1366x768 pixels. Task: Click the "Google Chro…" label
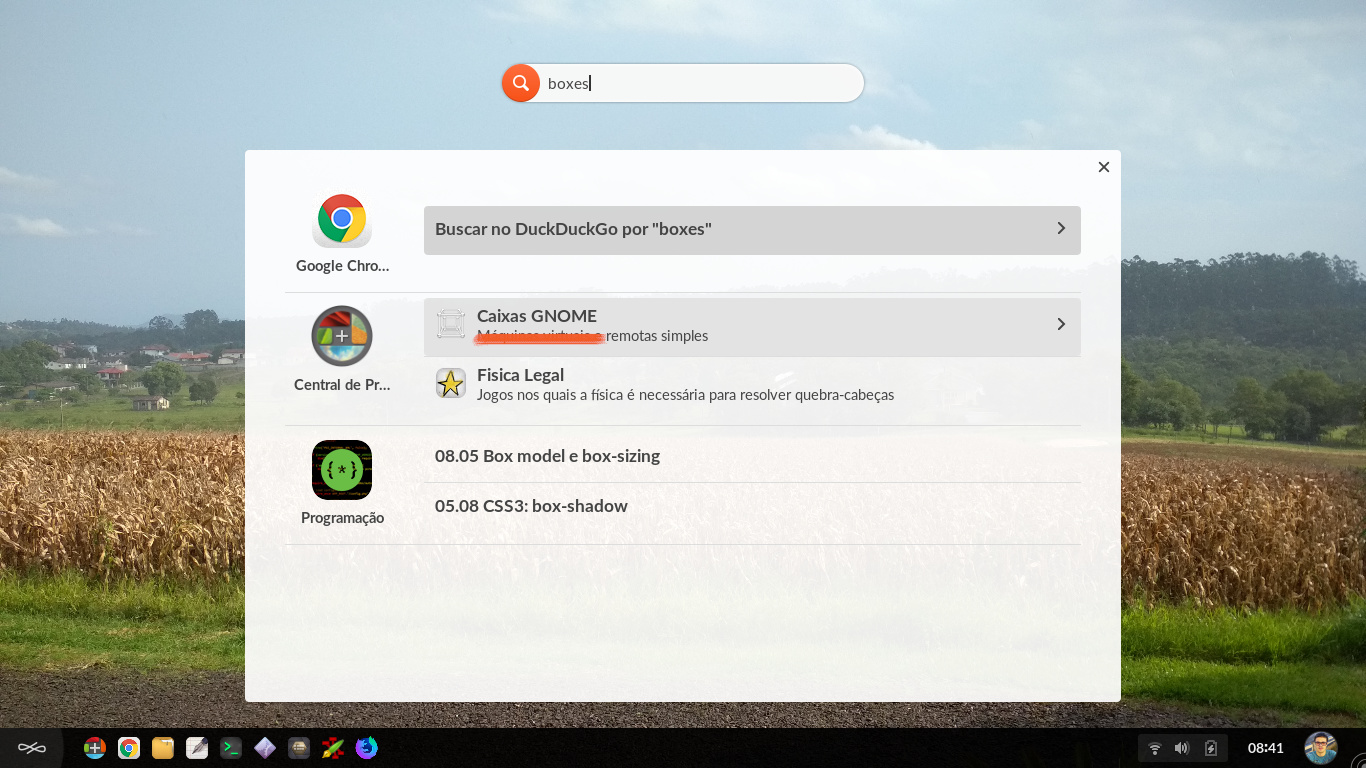click(x=342, y=266)
